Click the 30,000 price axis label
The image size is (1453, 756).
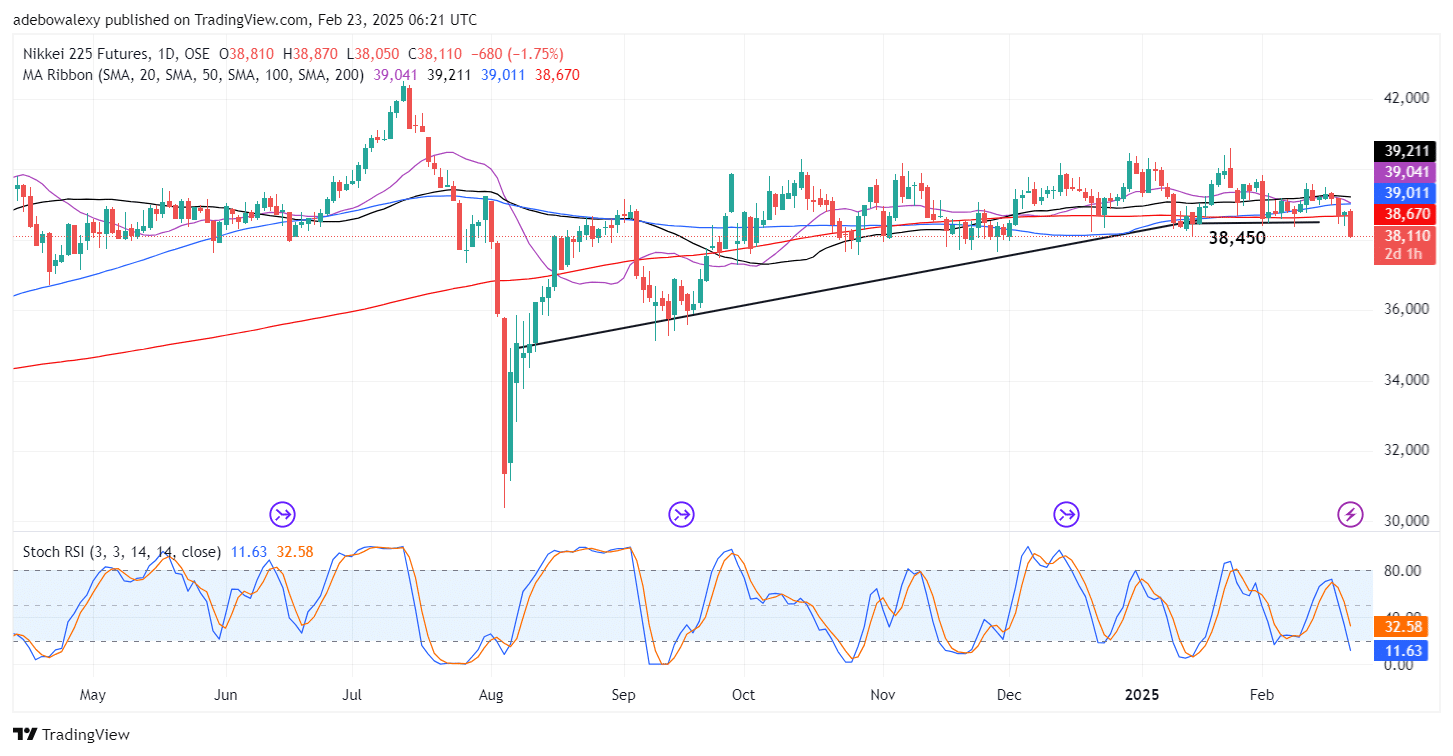pyautogui.click(x=1405, y=521)
